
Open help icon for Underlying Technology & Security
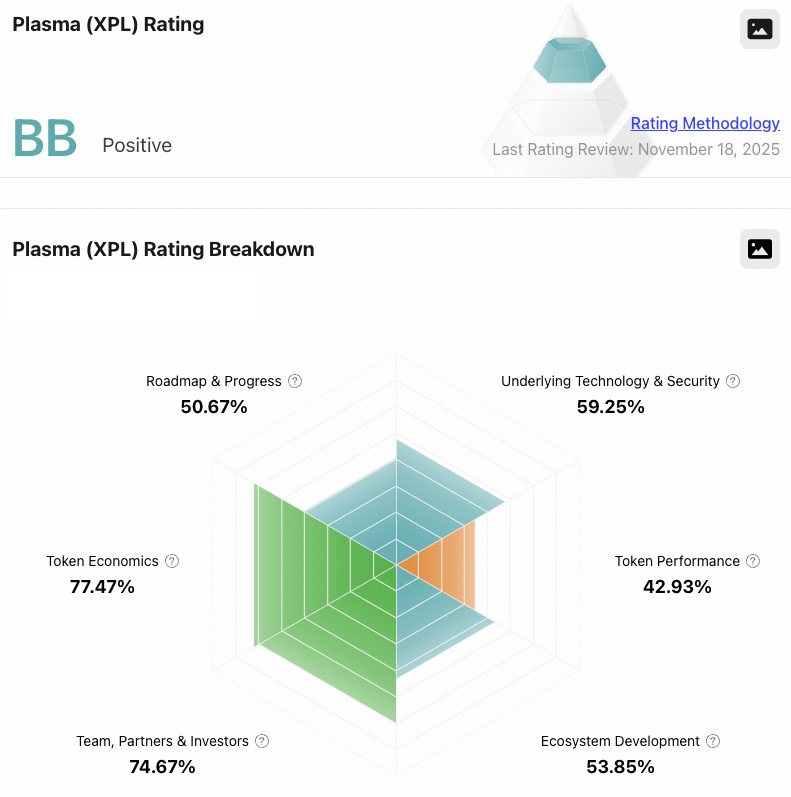click(x=733, y=381)
